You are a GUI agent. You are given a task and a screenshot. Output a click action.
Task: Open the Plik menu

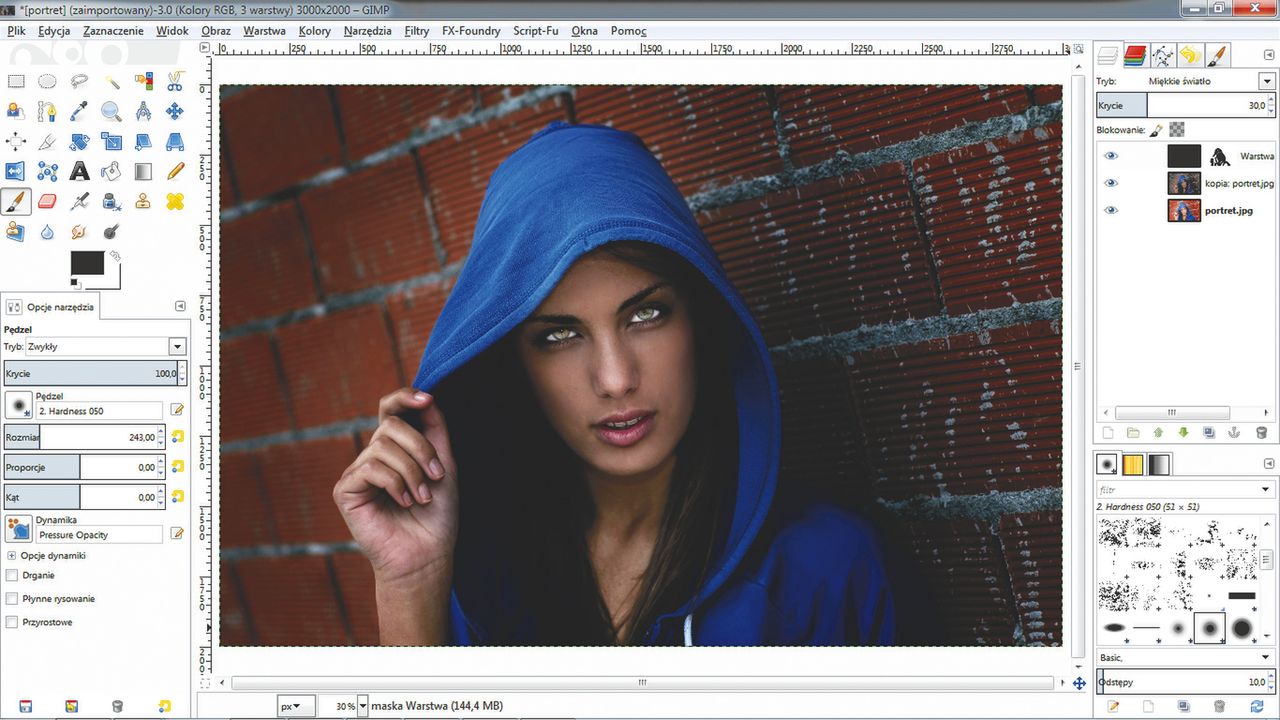click(15, 31)
